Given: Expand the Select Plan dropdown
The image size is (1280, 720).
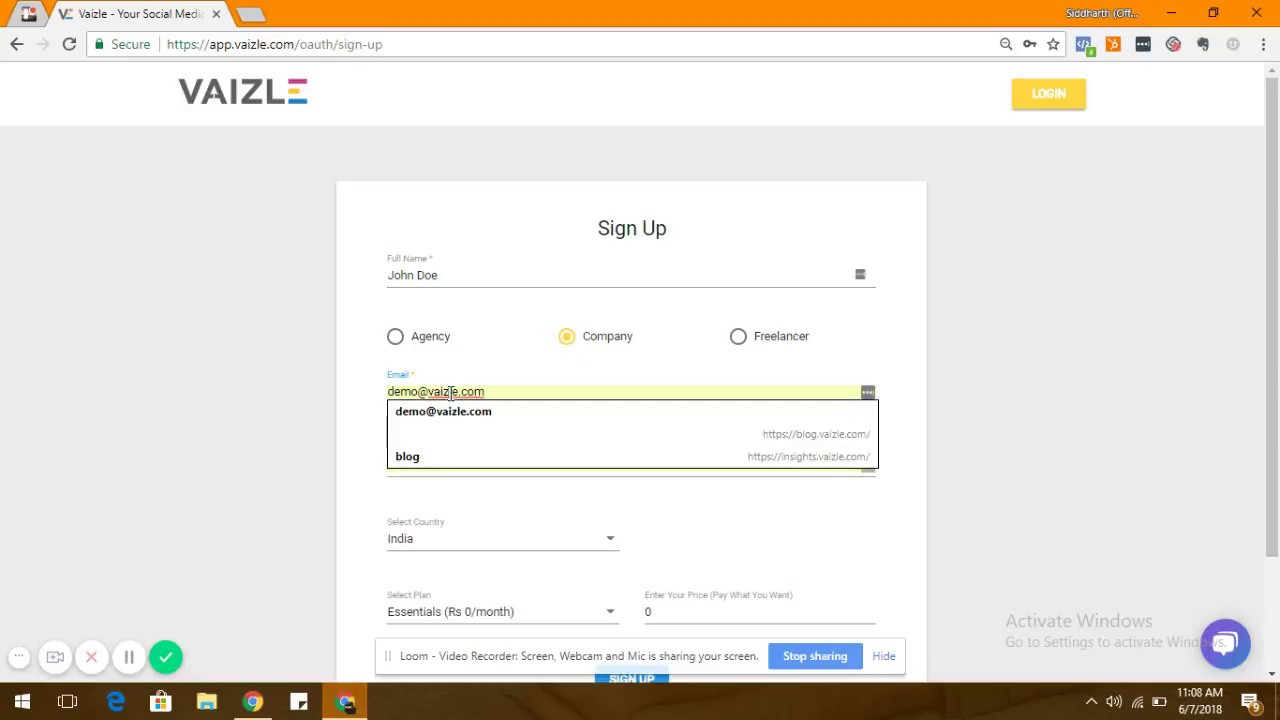Looking at the screenshot, I should pyautogui.click(x=502, y=612).
